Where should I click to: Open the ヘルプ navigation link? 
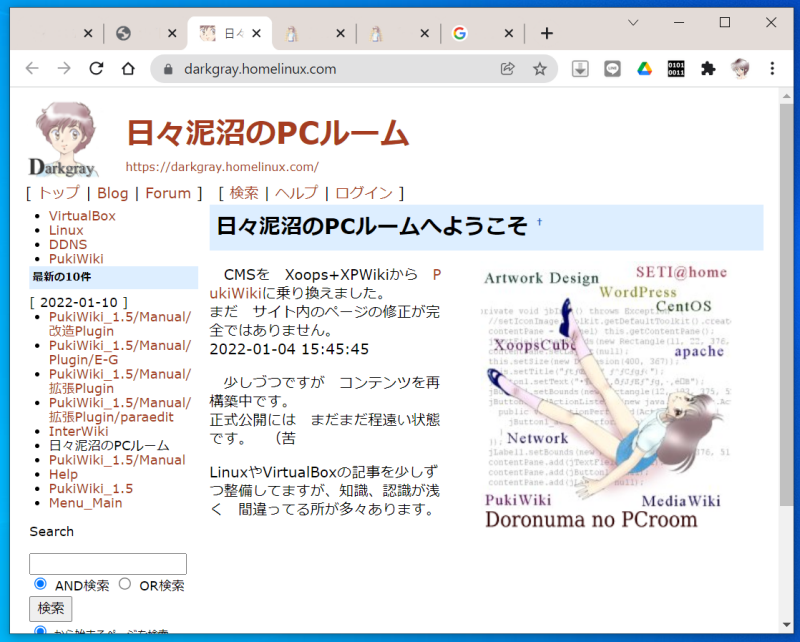point(296,193)
